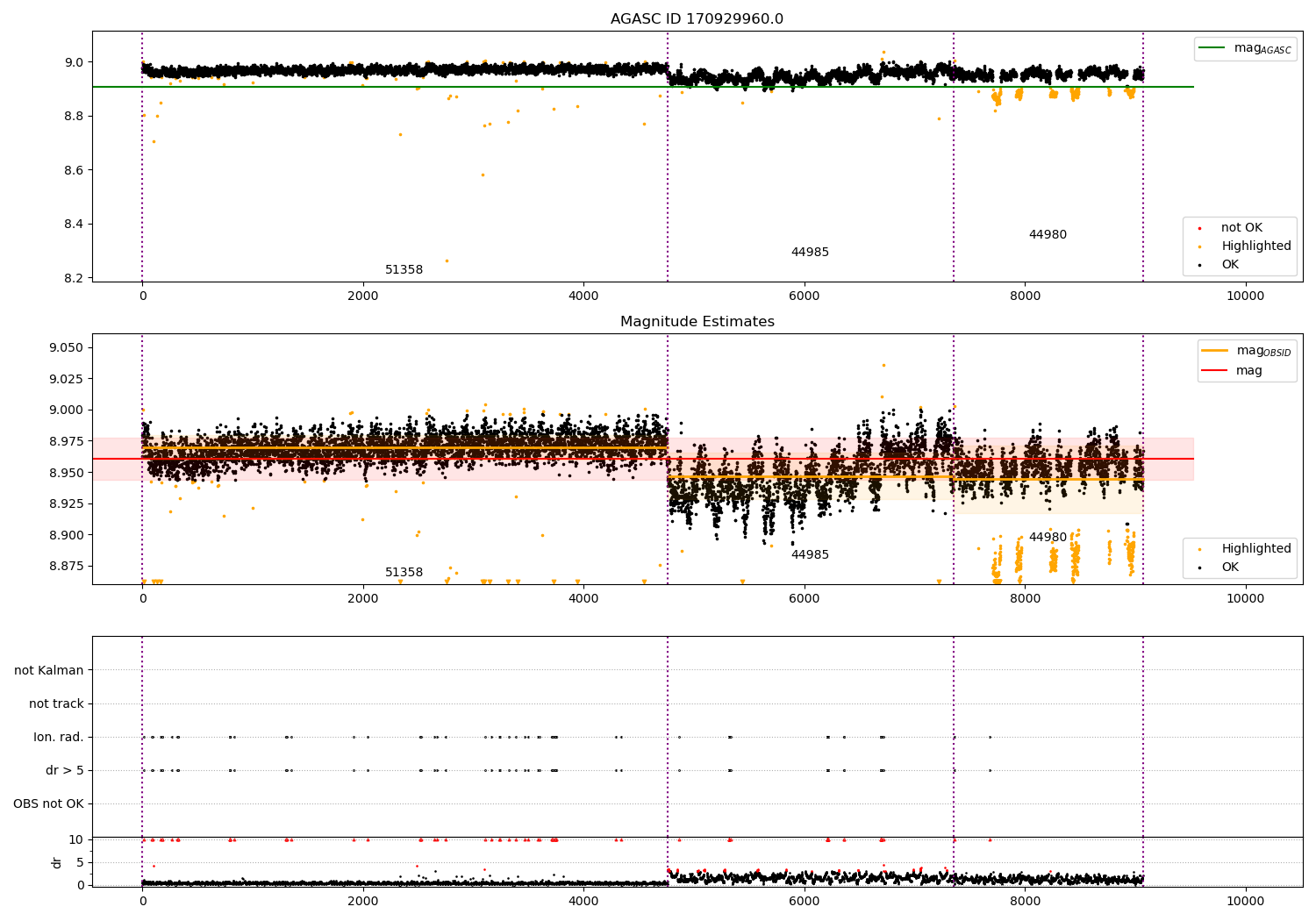Viewport: 1316px width, 921px height.
Task: Click the 'AGASC ID 170929960.0' plot title
Action: (x=697, y=19)
